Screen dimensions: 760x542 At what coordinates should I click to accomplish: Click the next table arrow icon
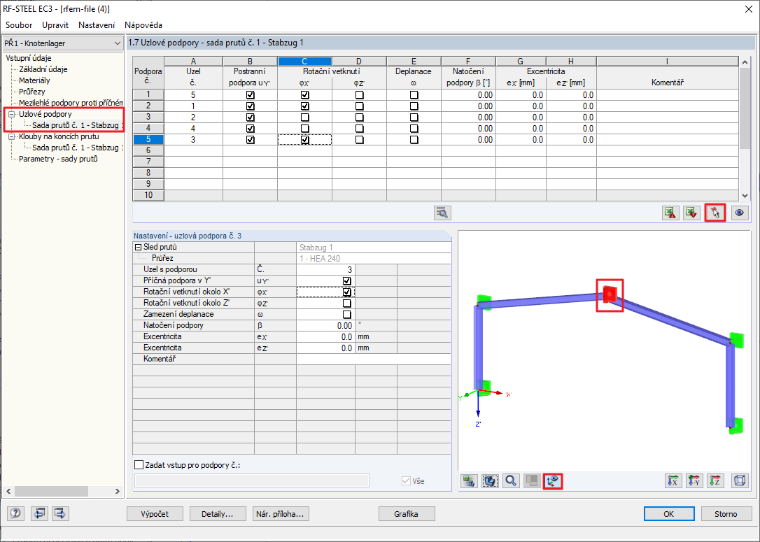(60, 513)
